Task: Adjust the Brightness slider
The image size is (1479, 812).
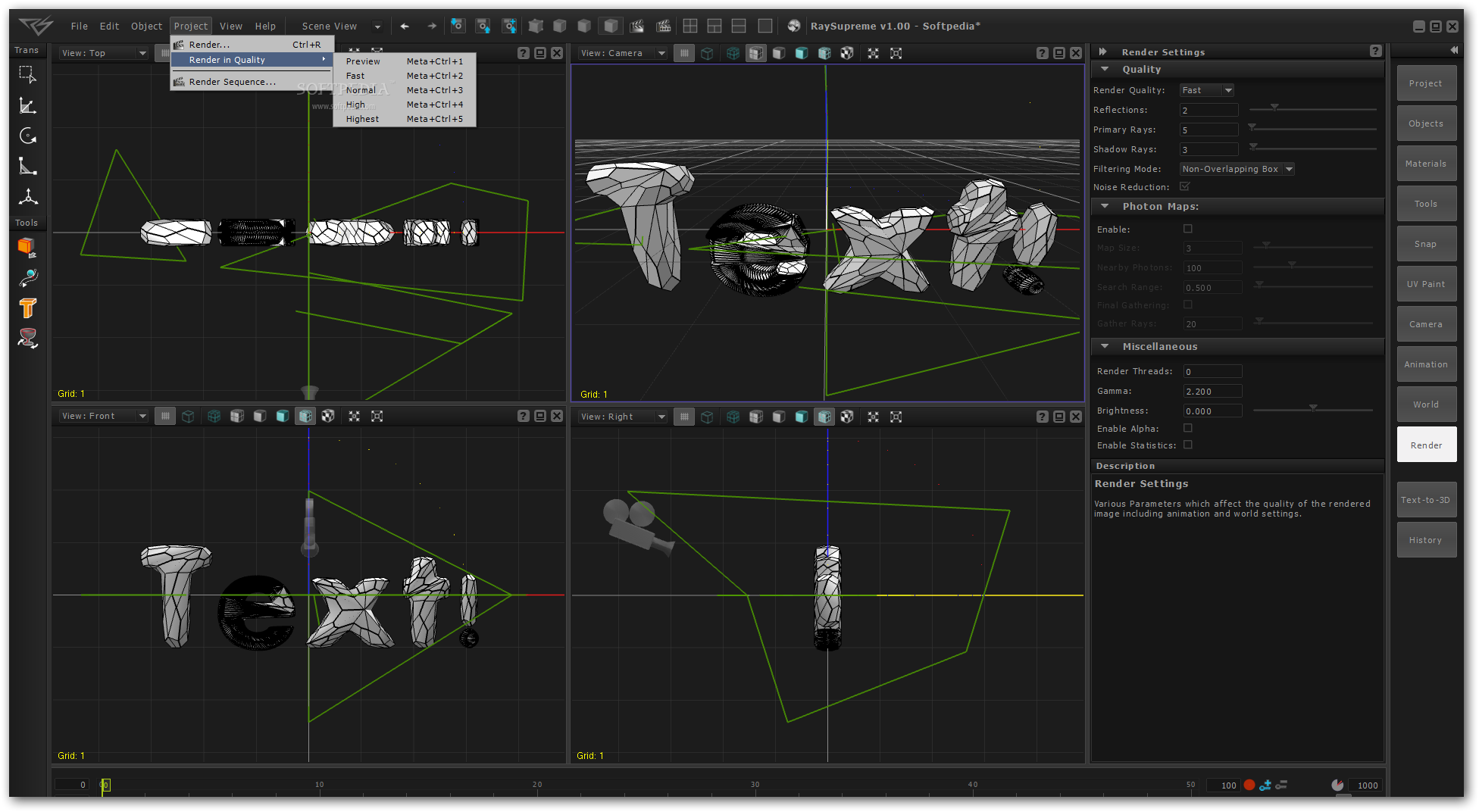Action: click(1312, 409)
